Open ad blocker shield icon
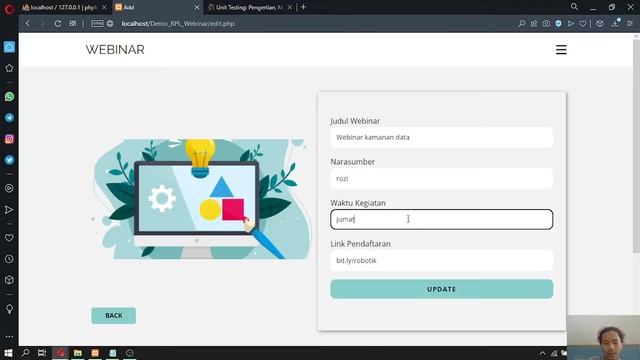The width and height of the screenshot is (640, 360). click(558, 24)
